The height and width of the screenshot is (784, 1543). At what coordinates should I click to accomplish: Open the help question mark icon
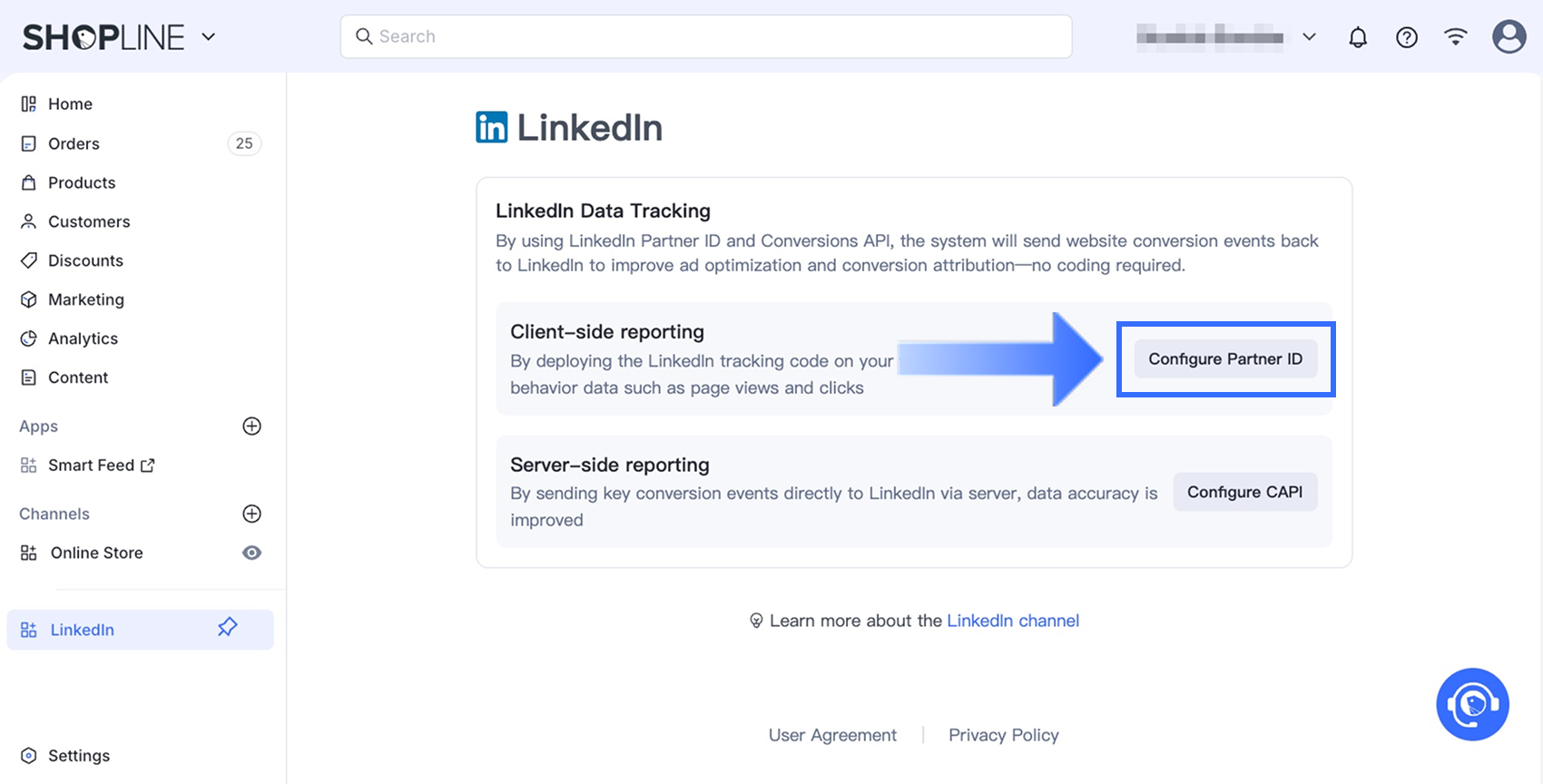coord(1407,37)
